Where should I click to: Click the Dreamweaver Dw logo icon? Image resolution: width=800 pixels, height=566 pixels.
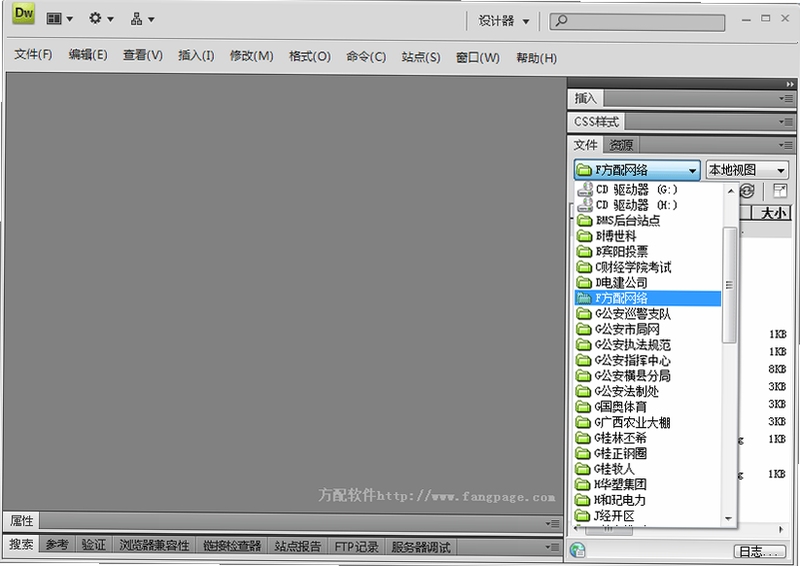point(23,14)
